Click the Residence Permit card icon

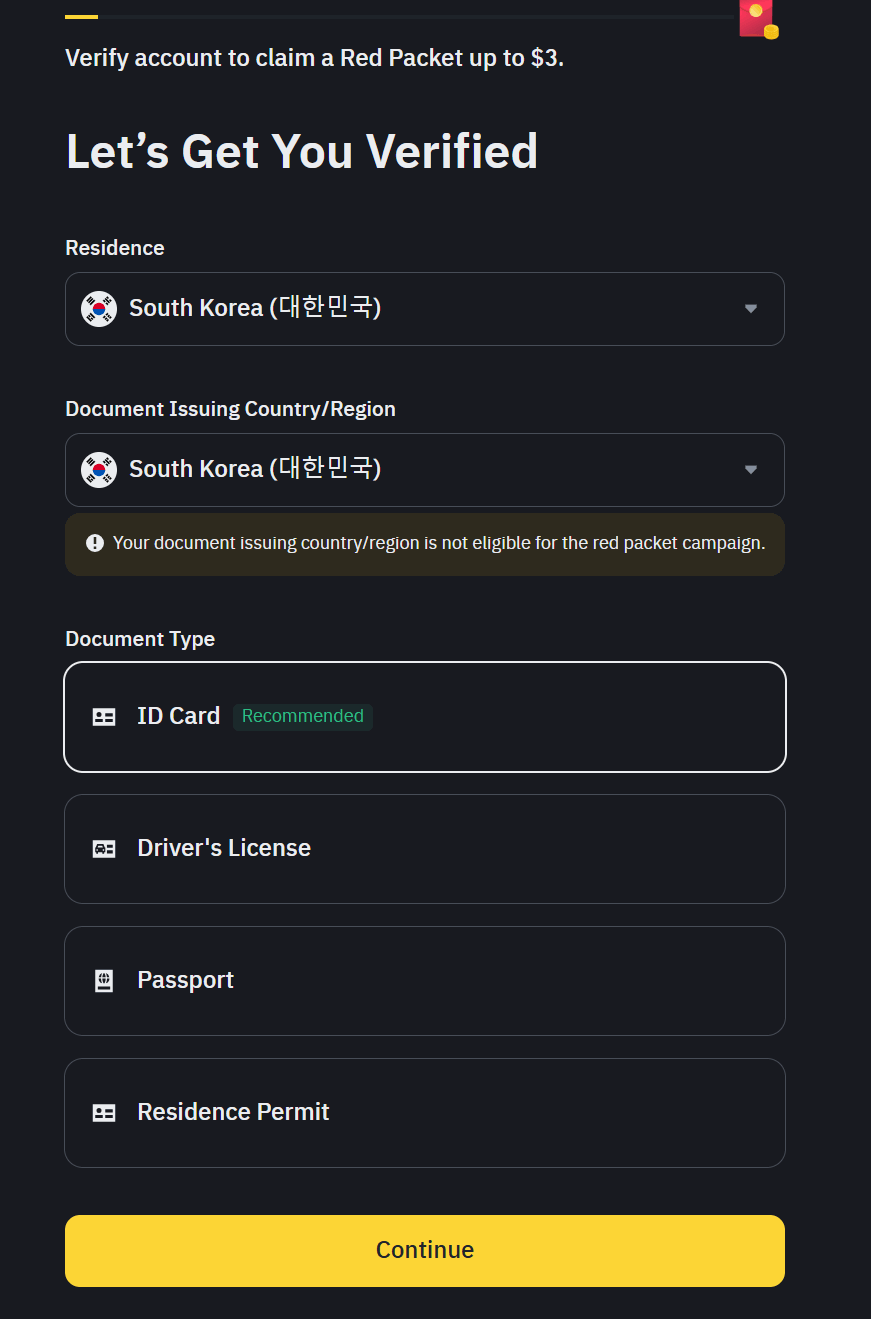(x=104, y=1112)
